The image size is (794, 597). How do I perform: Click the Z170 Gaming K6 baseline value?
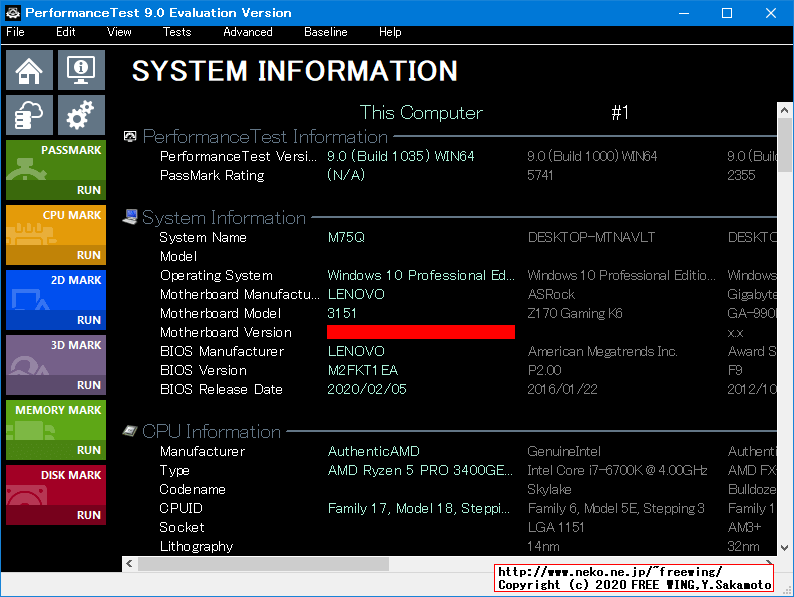point(575,313)
